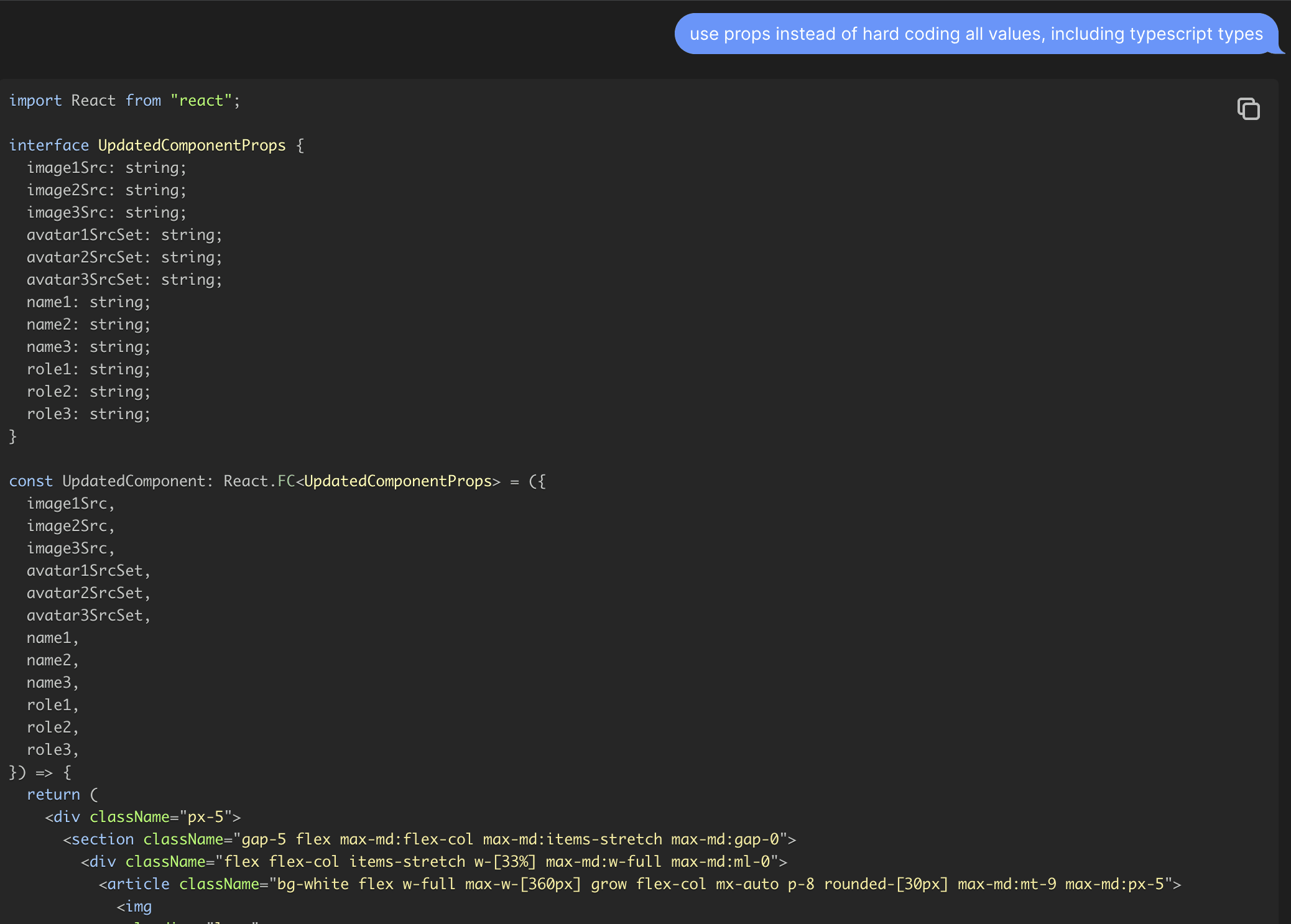Click 'name1: string;' line
This screenshot has height=924, width=1291.
(x=88, y=302)
